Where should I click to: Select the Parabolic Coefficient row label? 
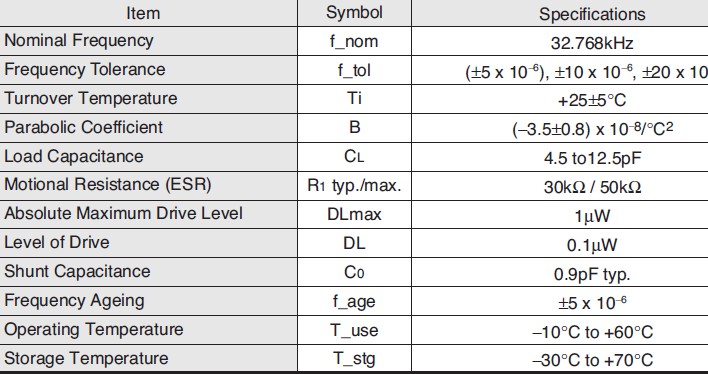tap(84, 127)
